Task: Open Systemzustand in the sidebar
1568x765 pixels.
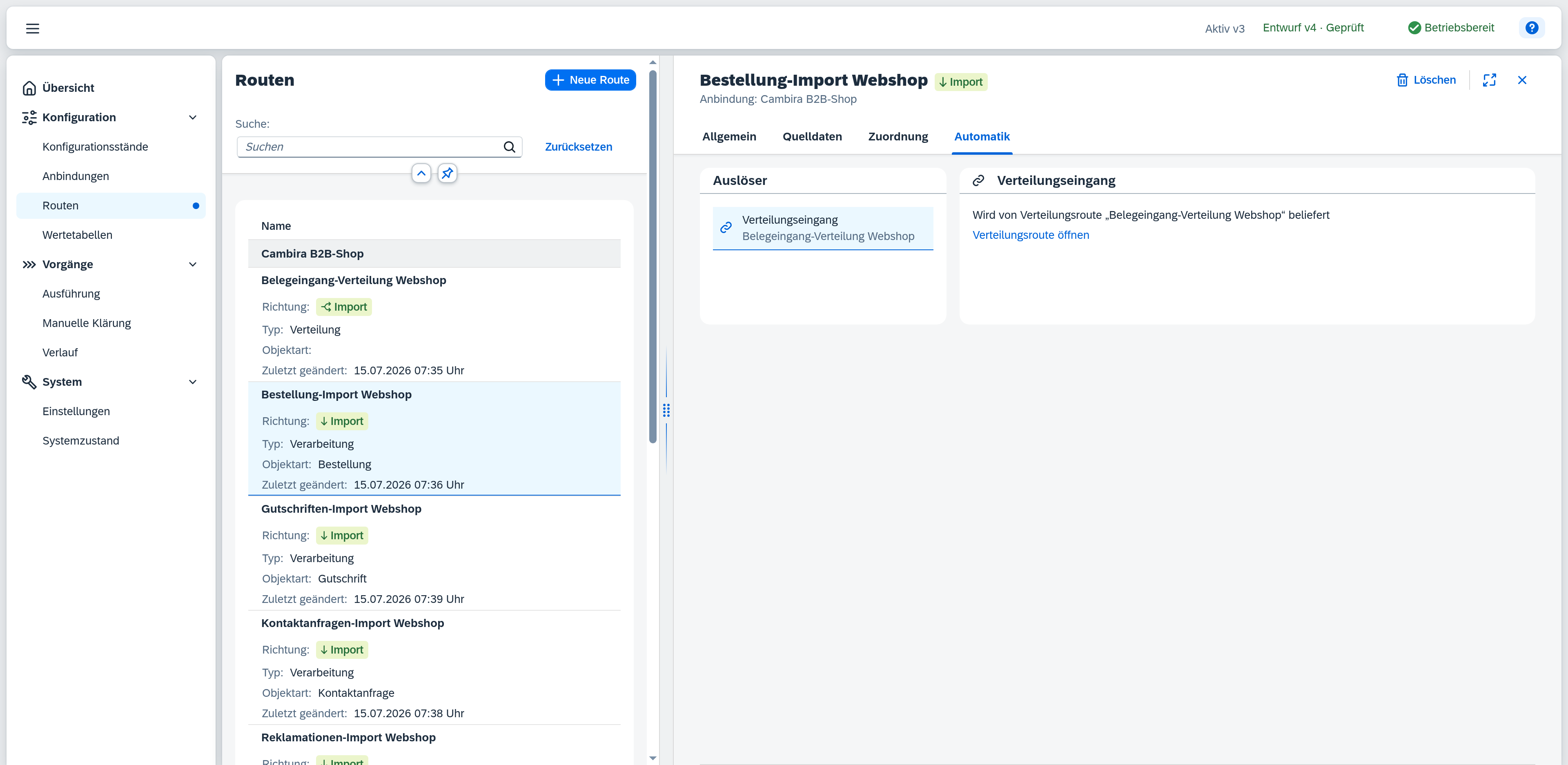Action: click(111, 440)
